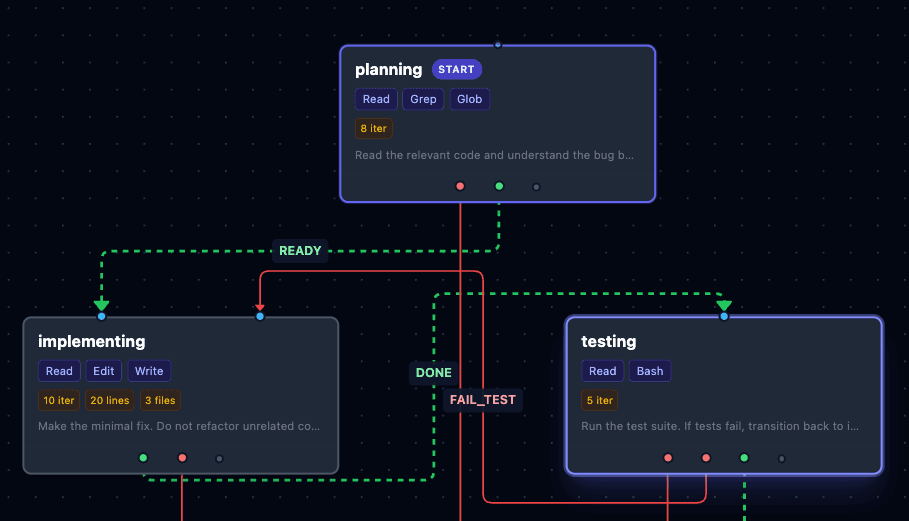Click testing's red handle feeding the FAIL_TEST edge
Viewport: 909px width, 521px height.
tap(706, 458)
